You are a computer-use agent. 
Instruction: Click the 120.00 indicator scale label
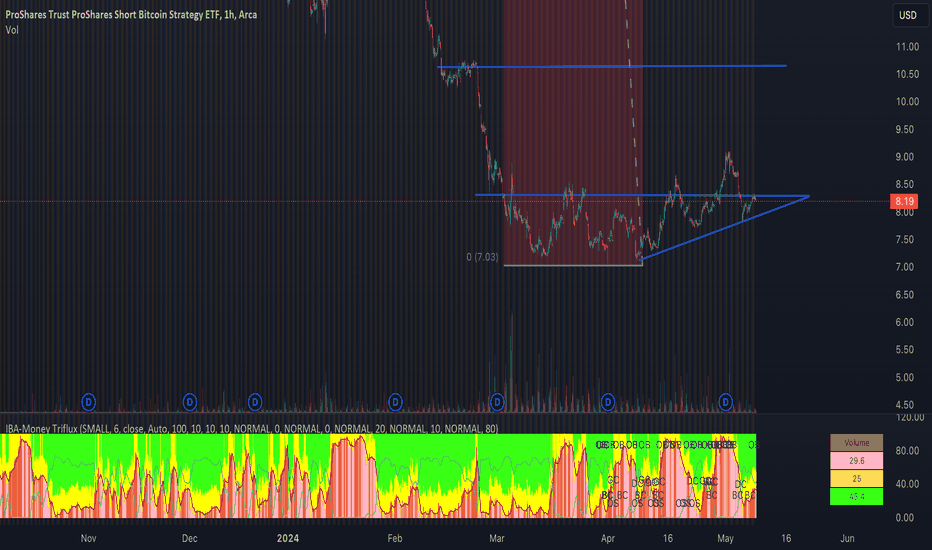click(909, 417)
